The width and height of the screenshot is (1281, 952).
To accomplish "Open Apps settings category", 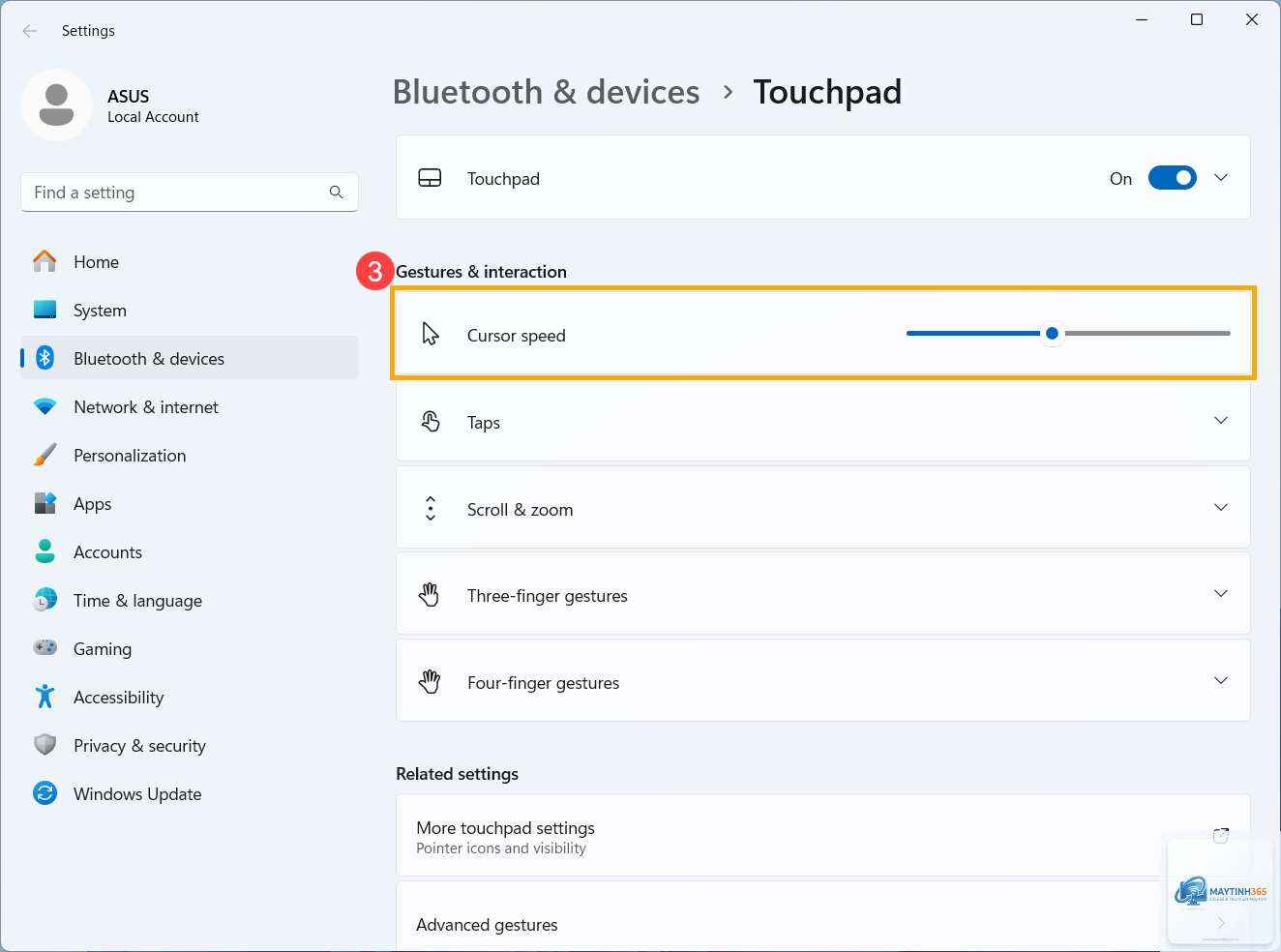I will [190, 503].
